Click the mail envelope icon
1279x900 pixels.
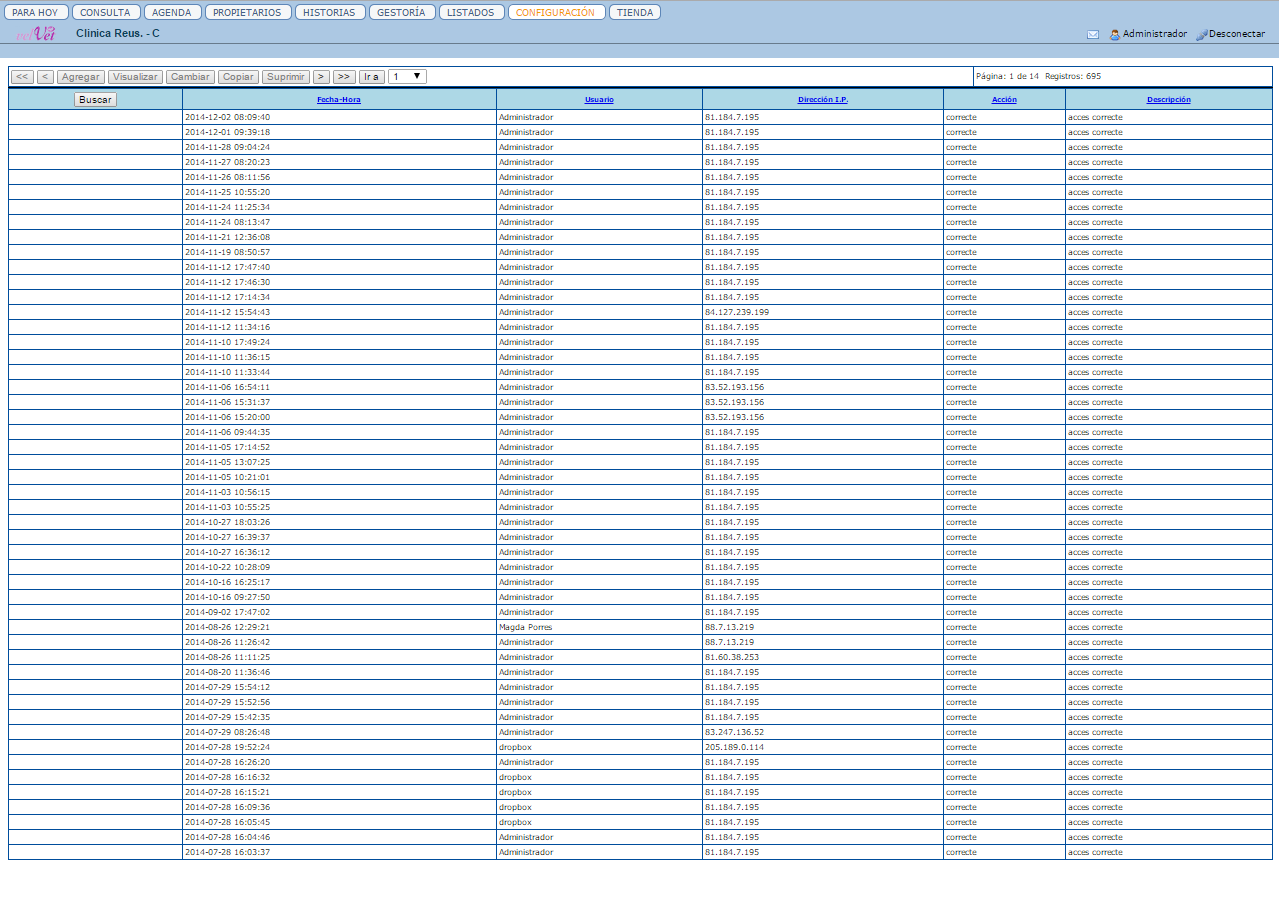point(1092,34)
